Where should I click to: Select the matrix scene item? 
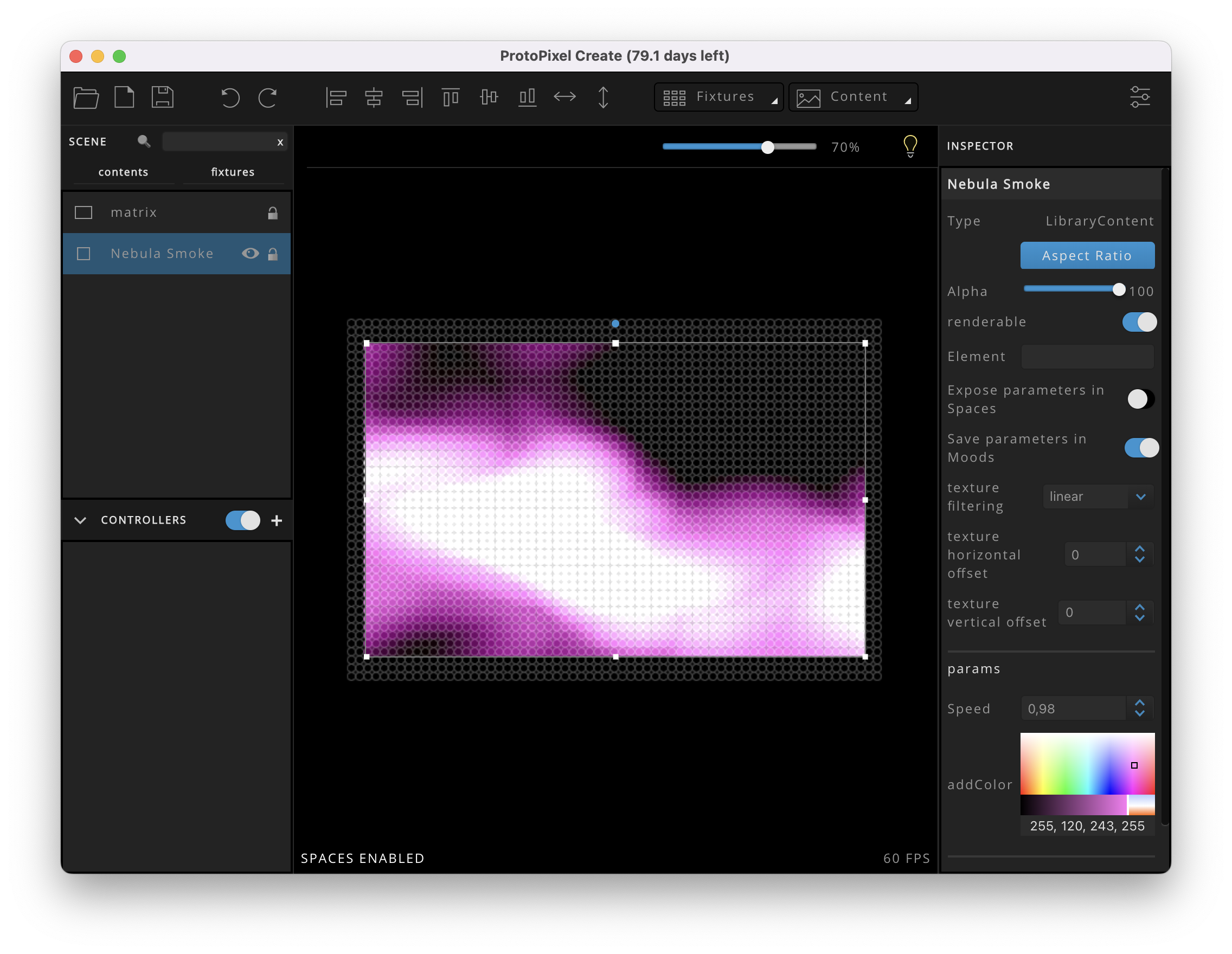tap(177, 212)
